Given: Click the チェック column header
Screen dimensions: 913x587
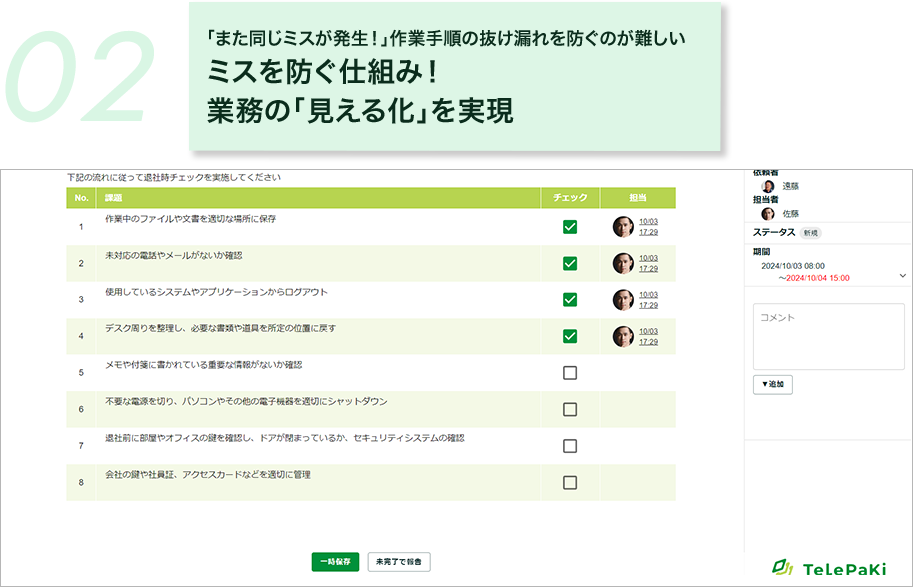Looking at the screenshot, I should [570, 196].
